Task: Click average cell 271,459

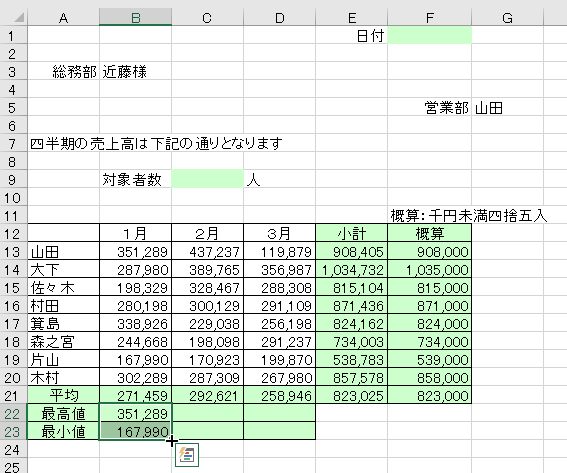Action: (136, 395)
